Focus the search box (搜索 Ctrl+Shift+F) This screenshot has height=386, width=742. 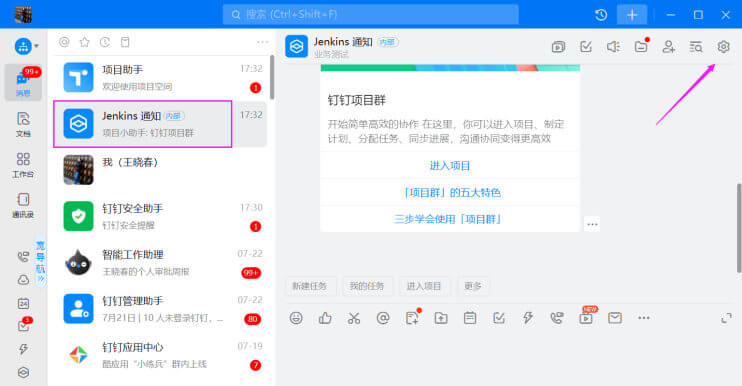point(371,15)
